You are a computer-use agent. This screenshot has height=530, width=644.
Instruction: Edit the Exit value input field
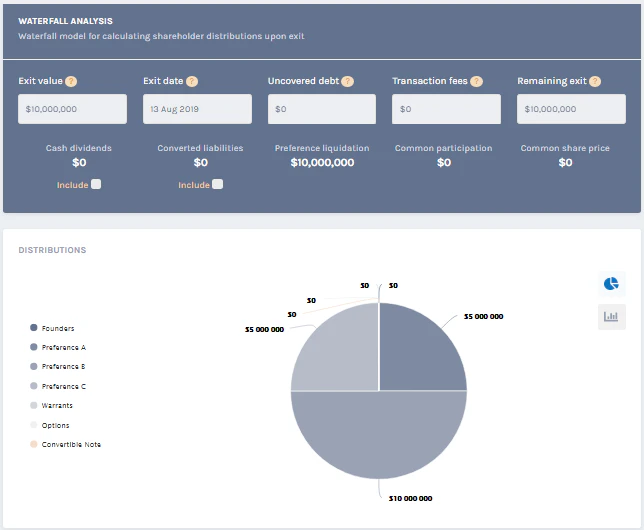click(72, 109)
